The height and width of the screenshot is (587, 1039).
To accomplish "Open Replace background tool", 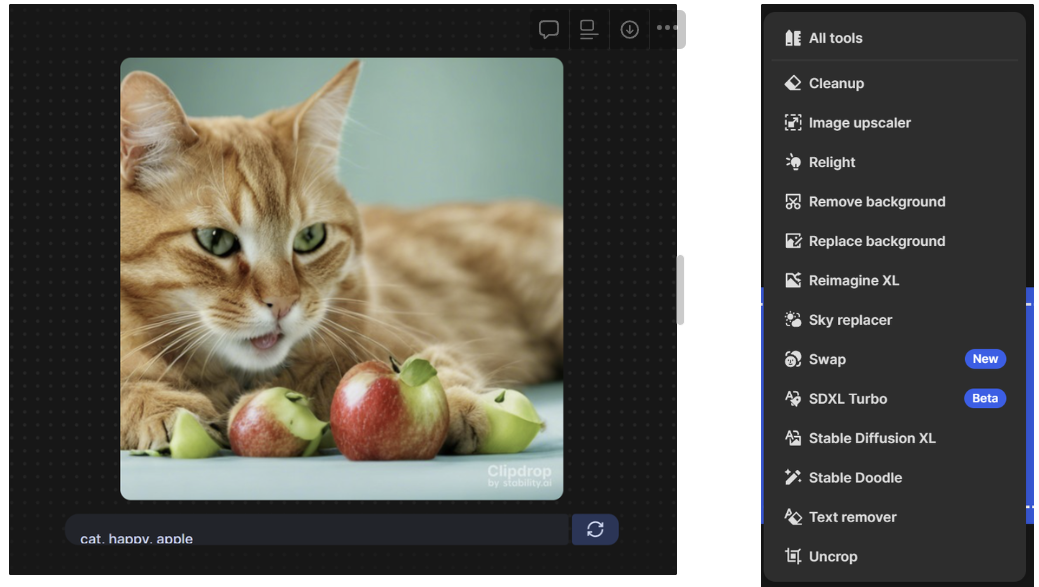I will click(x=877, y=241).
